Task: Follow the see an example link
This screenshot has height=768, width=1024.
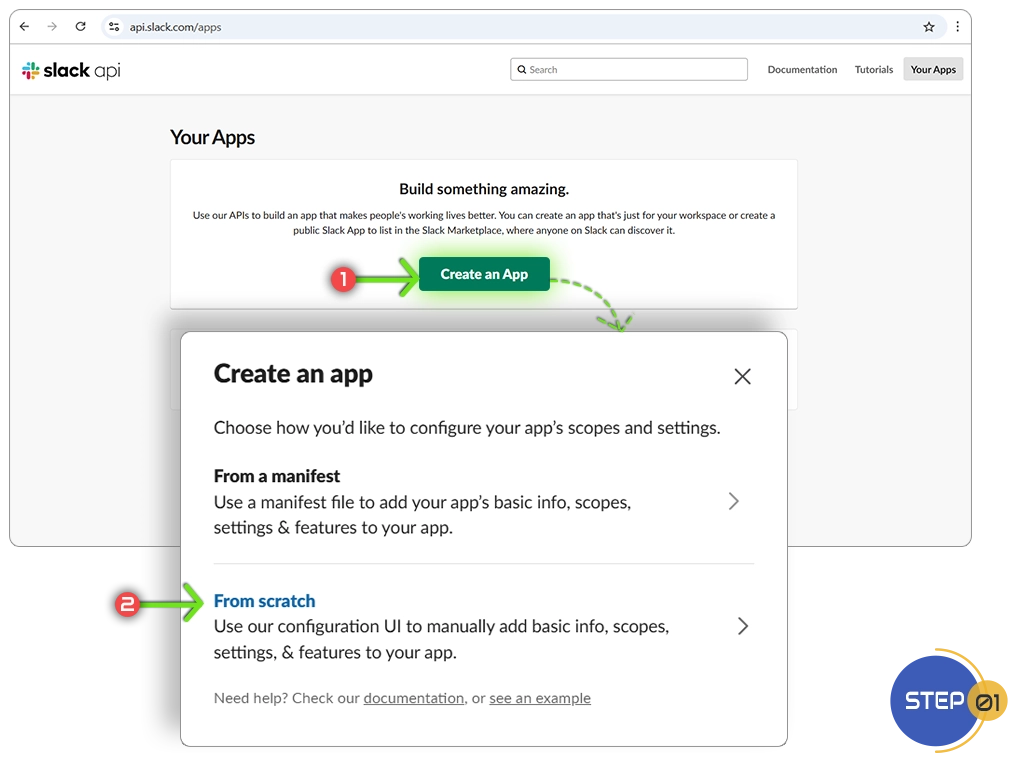Action: pyautogui.click(x=540, y=698)
